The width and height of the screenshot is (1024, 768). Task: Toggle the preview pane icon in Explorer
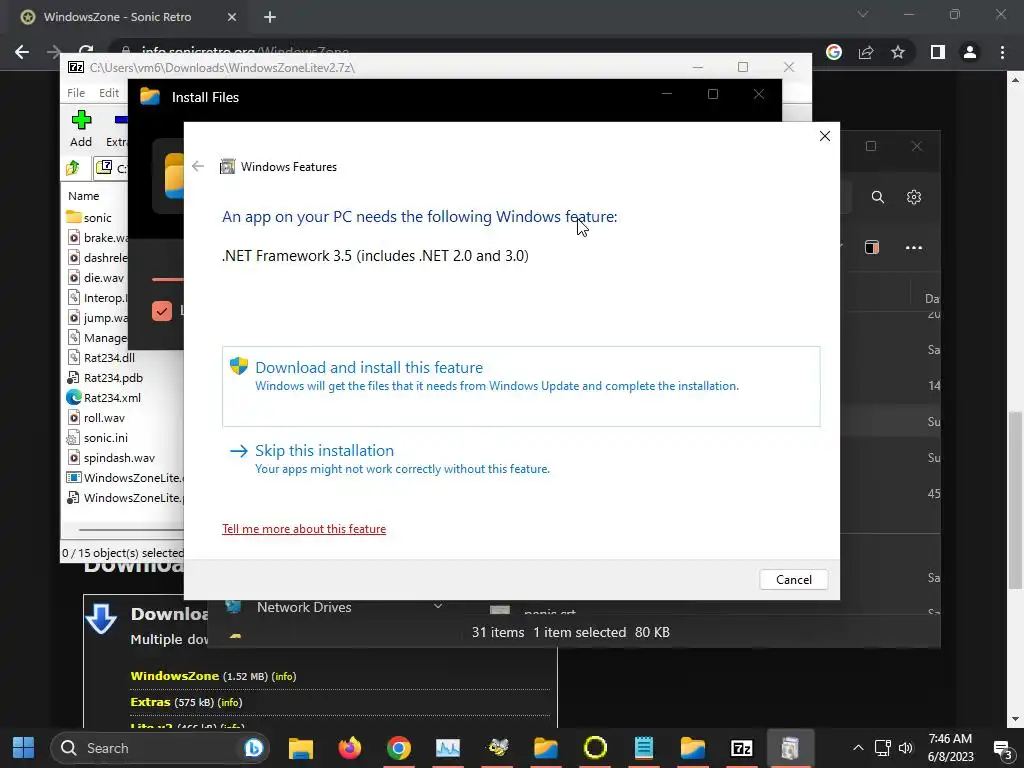click(x=872, y=248)
